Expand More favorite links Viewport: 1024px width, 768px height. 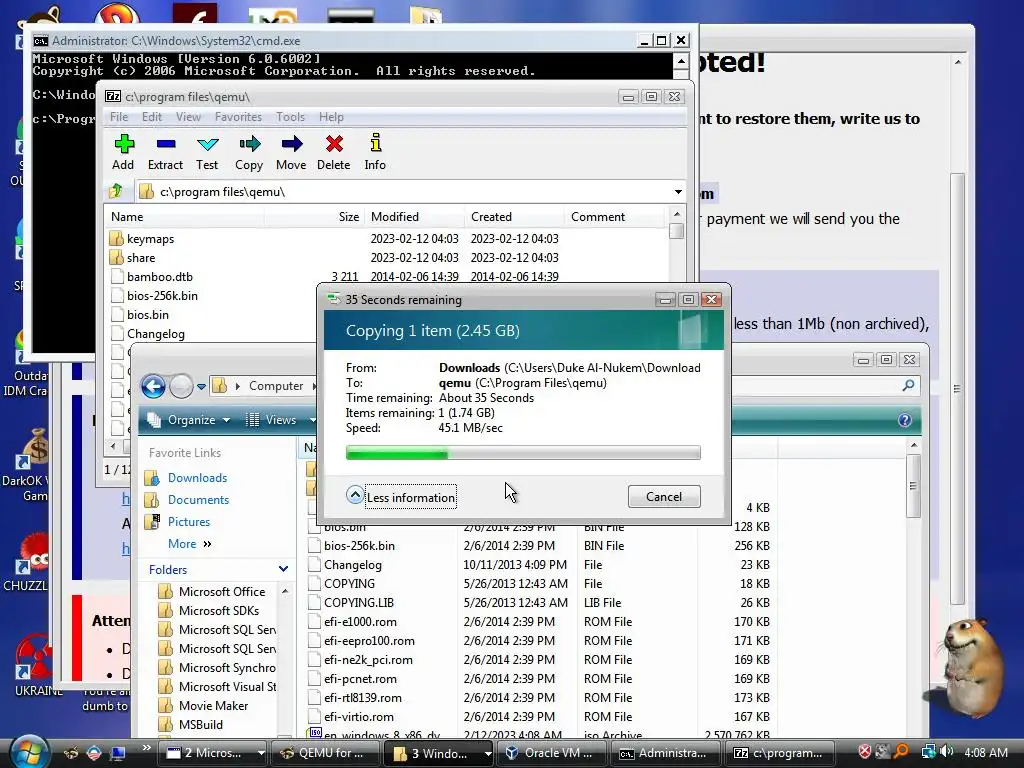point(189,543)
